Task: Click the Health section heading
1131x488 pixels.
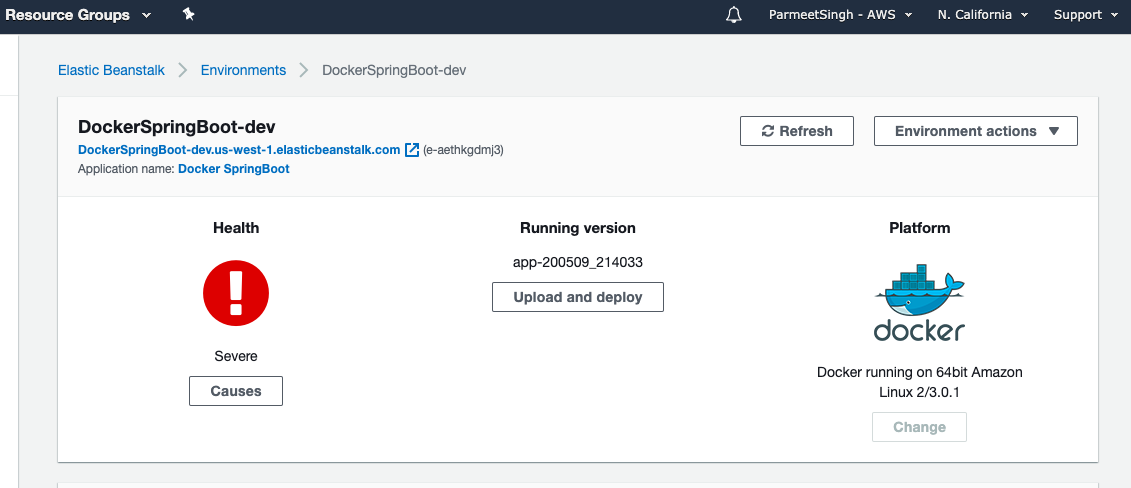Action: click(236, 228)
